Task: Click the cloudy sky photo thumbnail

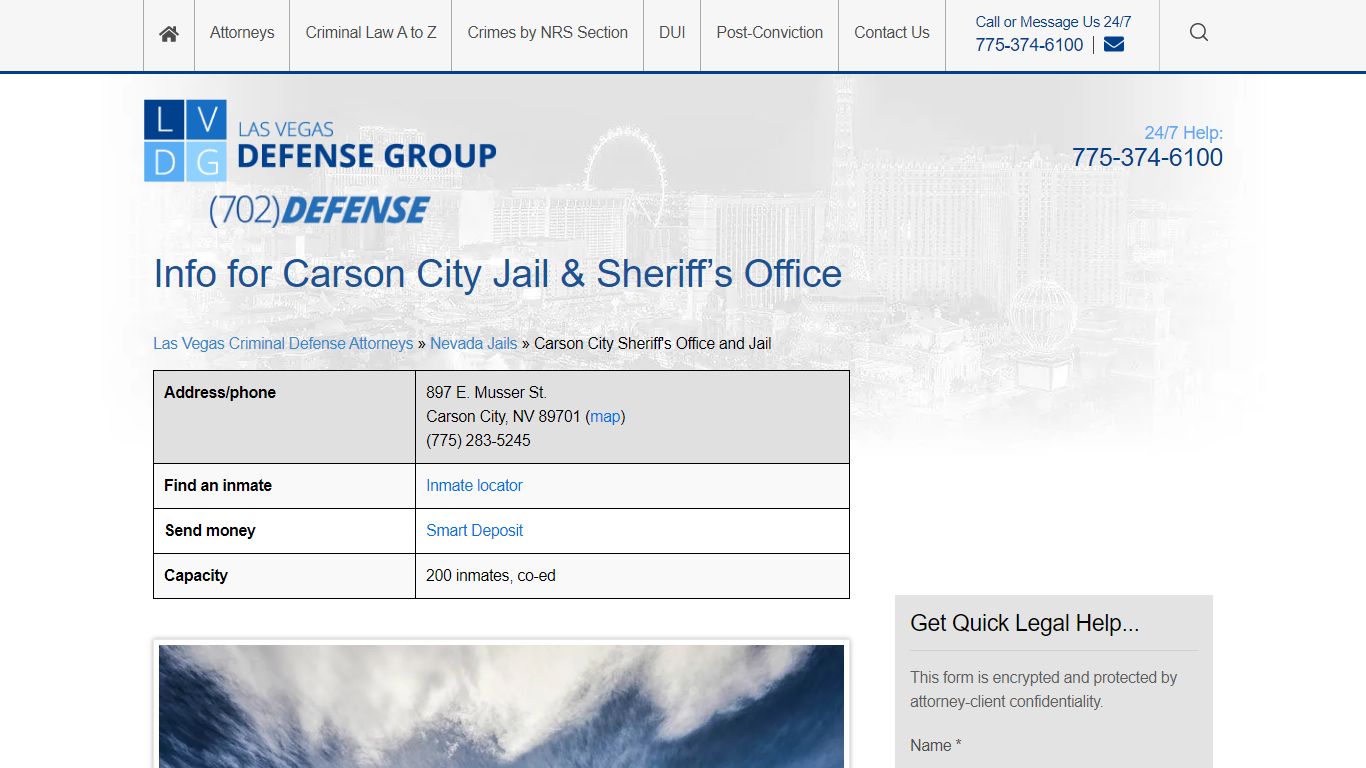Action: 501,706
